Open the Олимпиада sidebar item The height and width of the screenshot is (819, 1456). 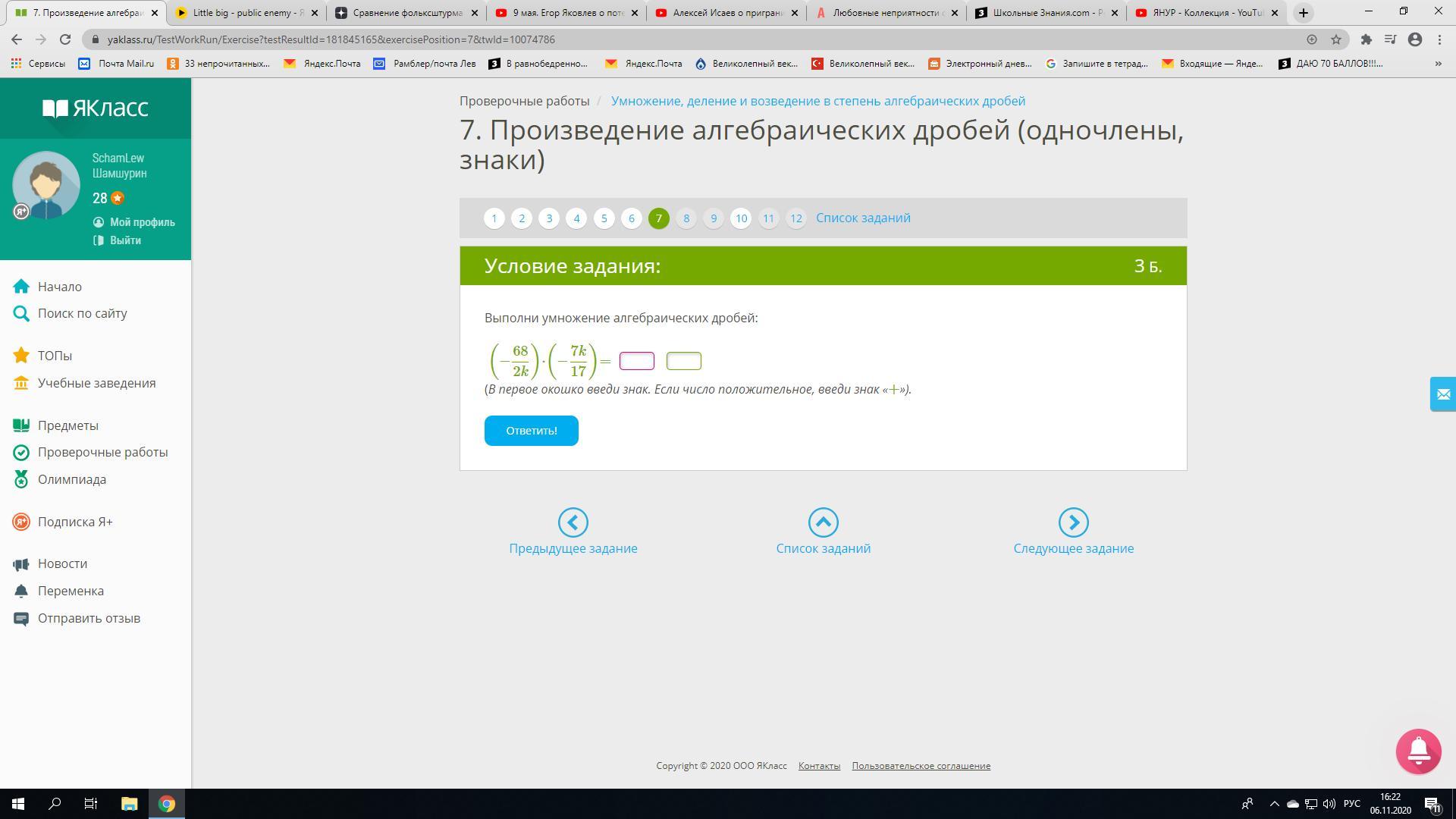click(x=71, y=479)
